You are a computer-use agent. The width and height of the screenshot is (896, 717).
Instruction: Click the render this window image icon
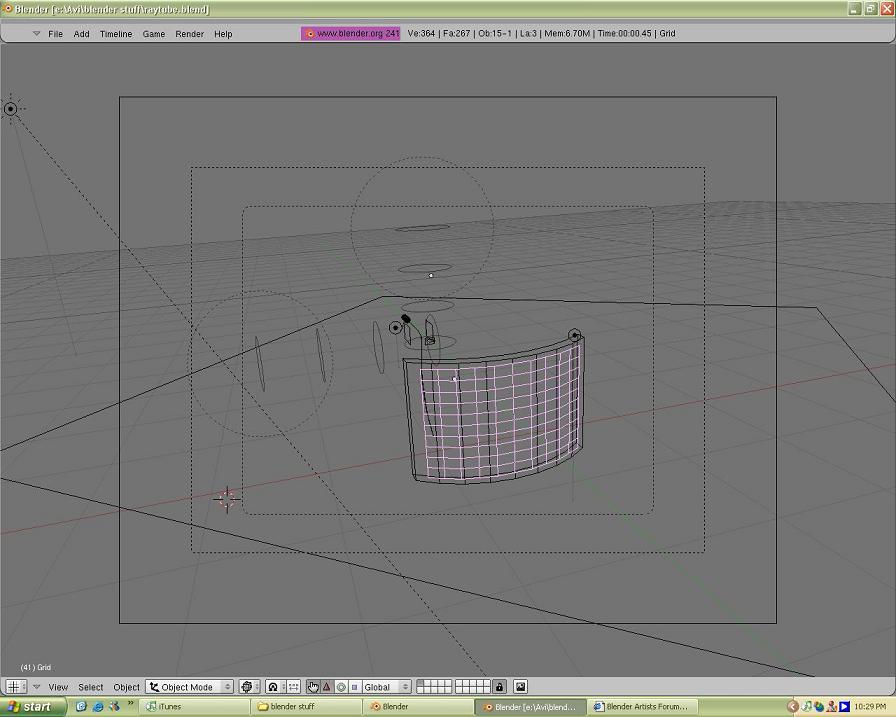tap(520, 687)
